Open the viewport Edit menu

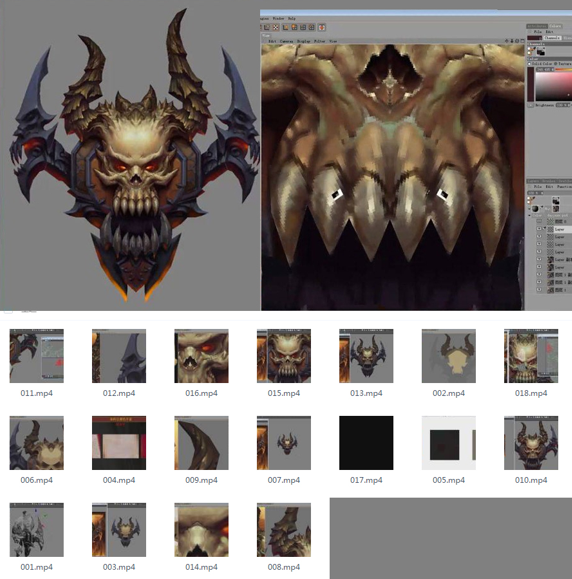(x=272, y=41)
